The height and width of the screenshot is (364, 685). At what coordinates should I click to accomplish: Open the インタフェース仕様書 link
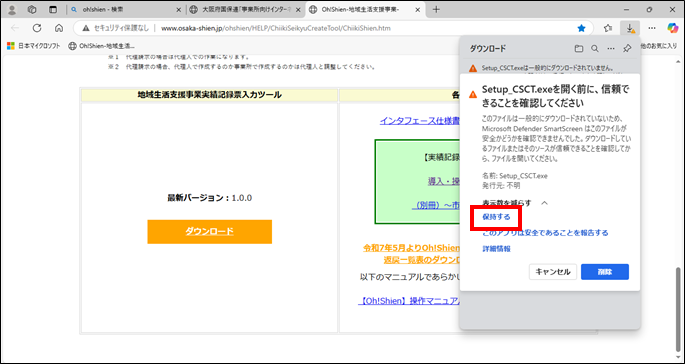tap(419, 121)
